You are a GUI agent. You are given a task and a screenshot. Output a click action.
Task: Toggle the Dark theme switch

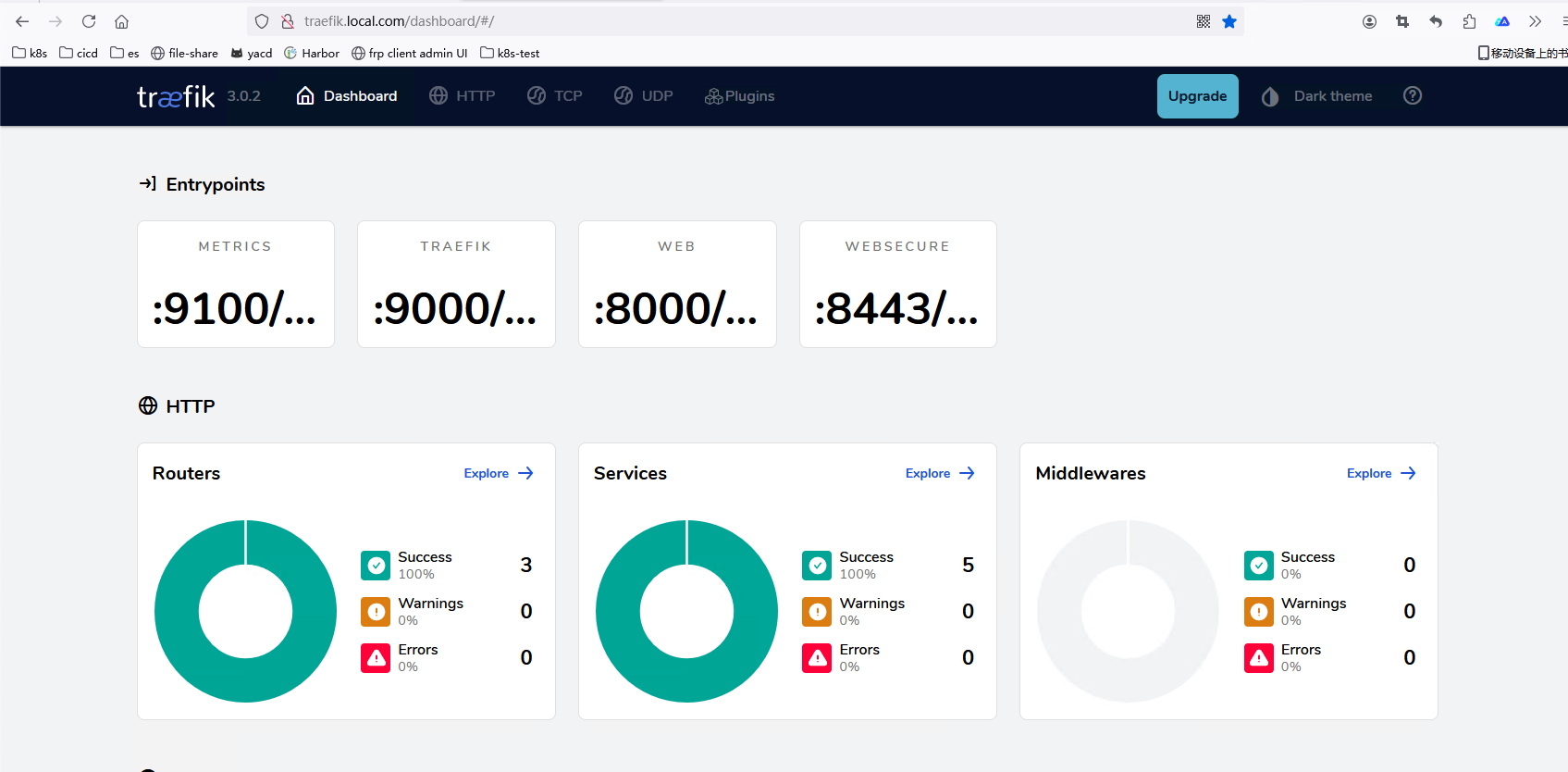[1316, 96]
